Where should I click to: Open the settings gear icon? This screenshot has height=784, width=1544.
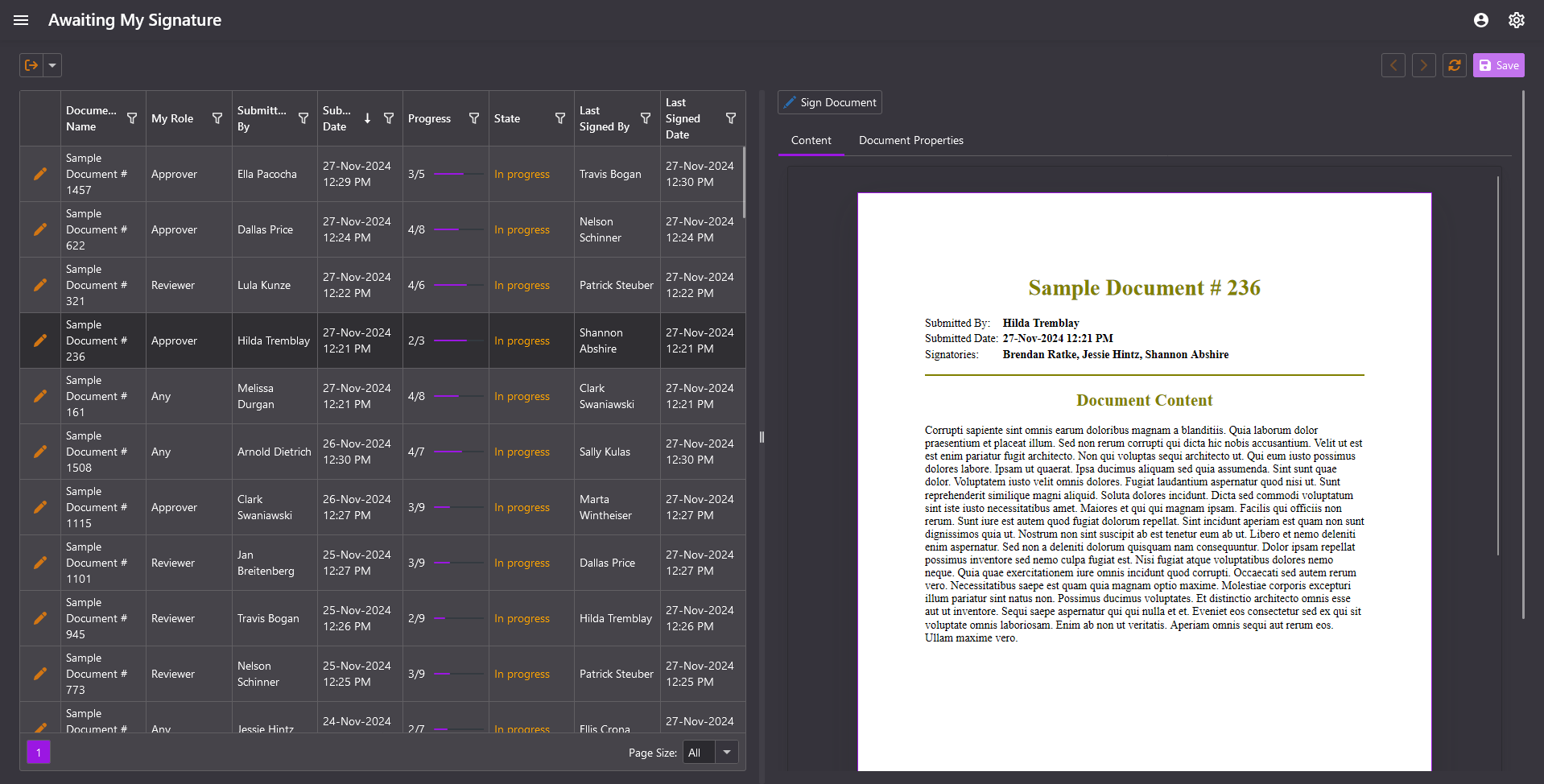tap(1516, 20)
